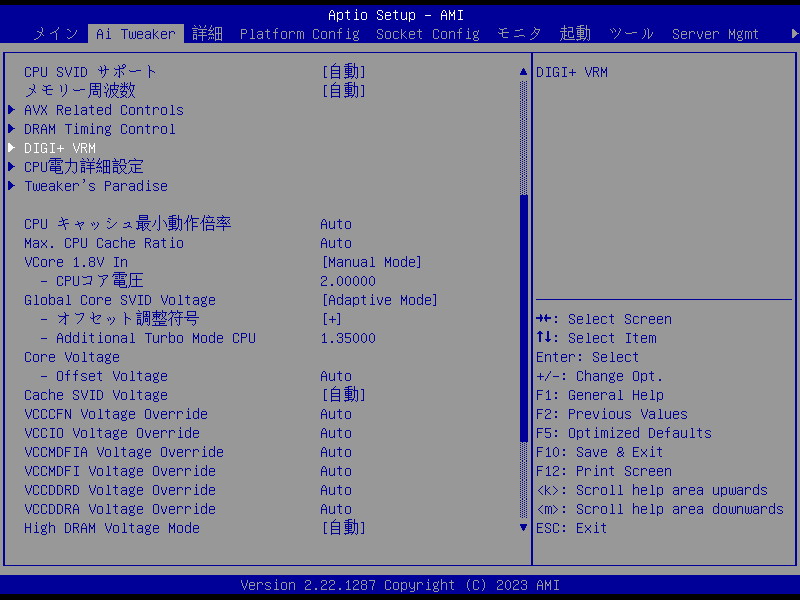Change High DRAM Voltage Mode [自動] option
The width and height of the screenshot is (800, 600).
[343, 528]
